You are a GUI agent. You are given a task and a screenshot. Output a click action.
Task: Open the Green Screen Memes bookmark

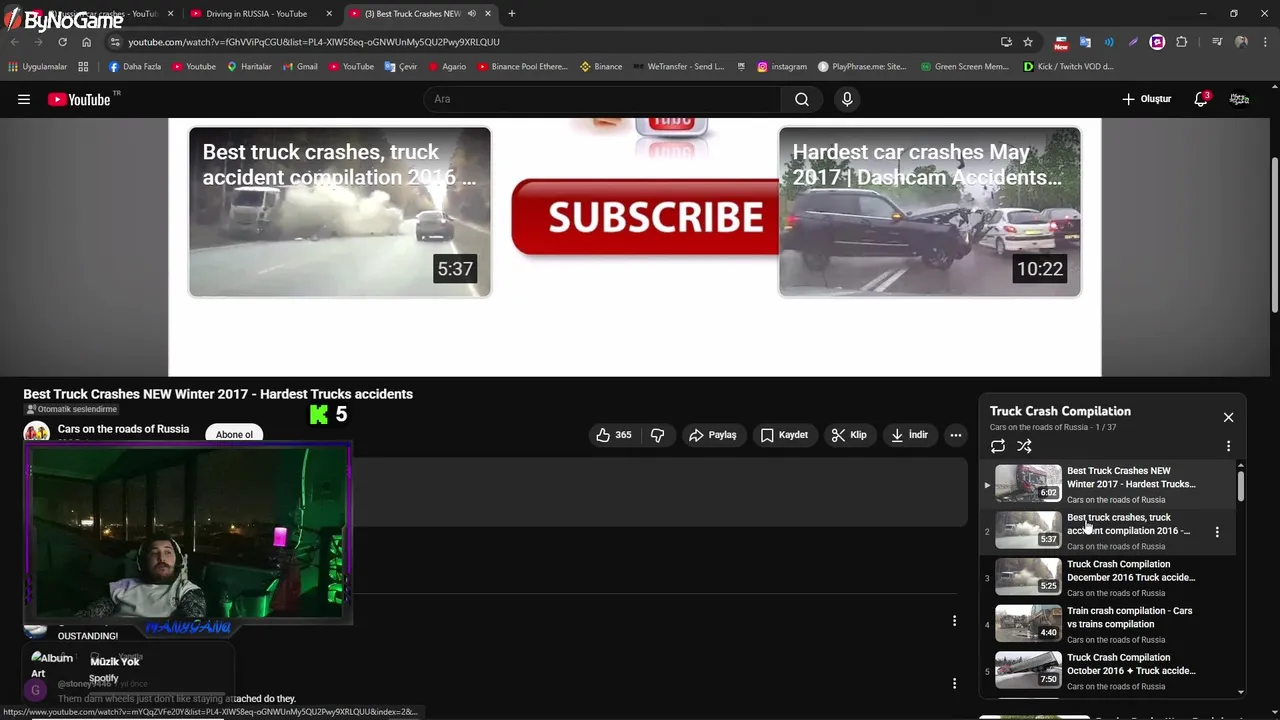click(964, 67)
